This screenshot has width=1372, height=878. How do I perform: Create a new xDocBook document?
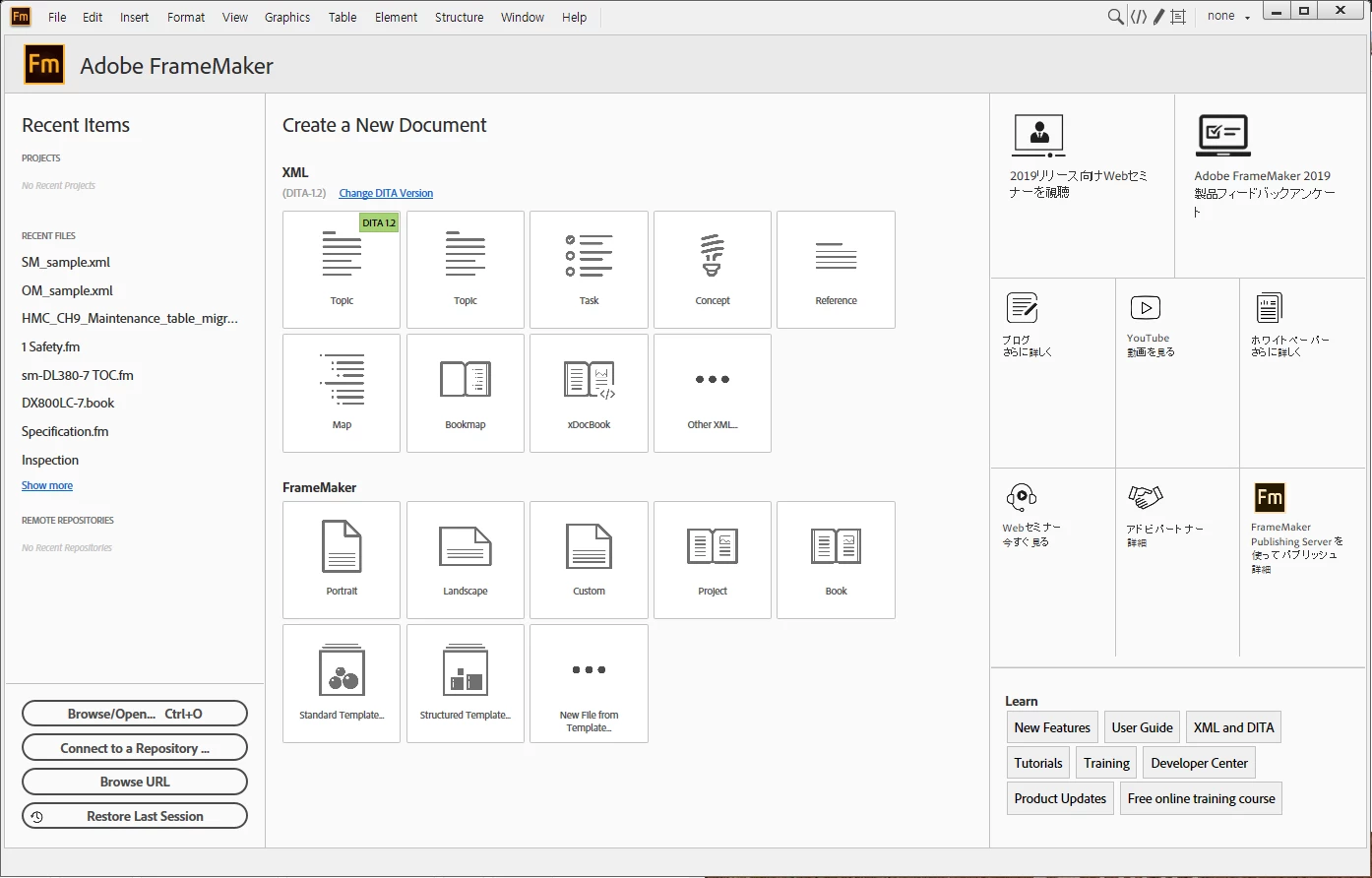click(589, 393)
